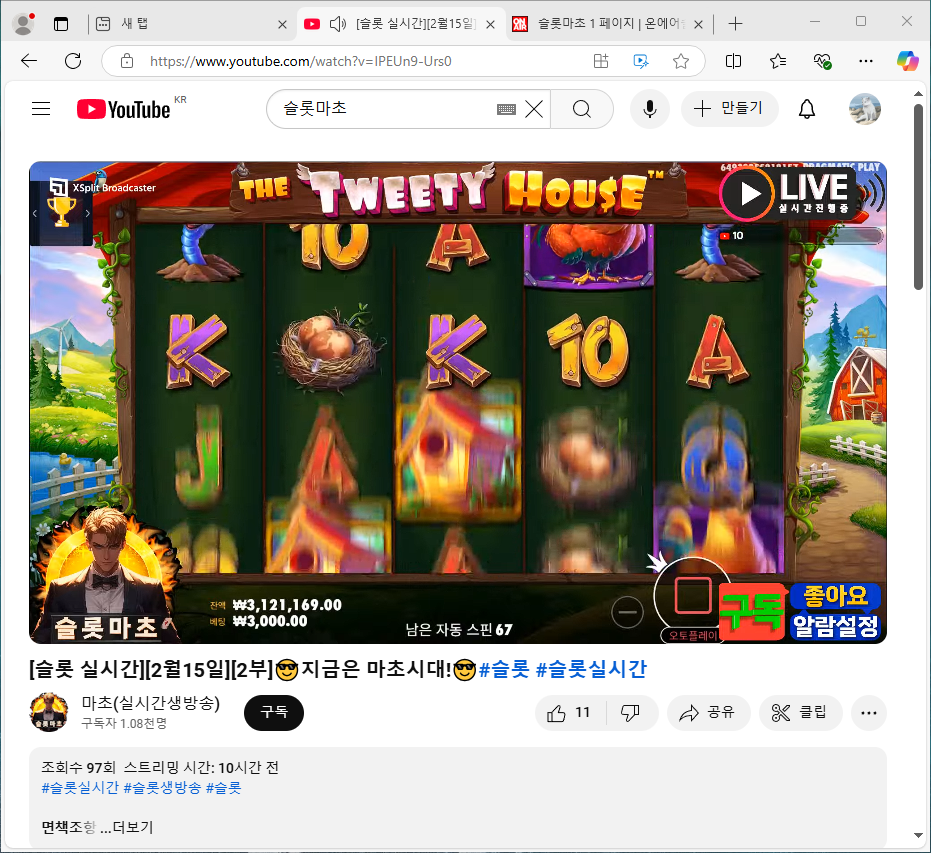
Task: Open Copilot sidebar
Action: [907, 61]
